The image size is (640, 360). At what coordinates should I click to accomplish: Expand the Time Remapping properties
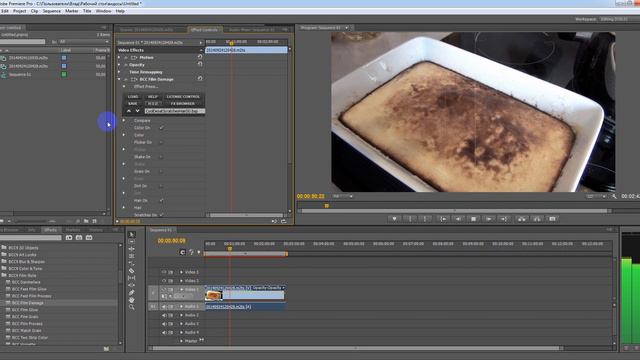point(119,72)
